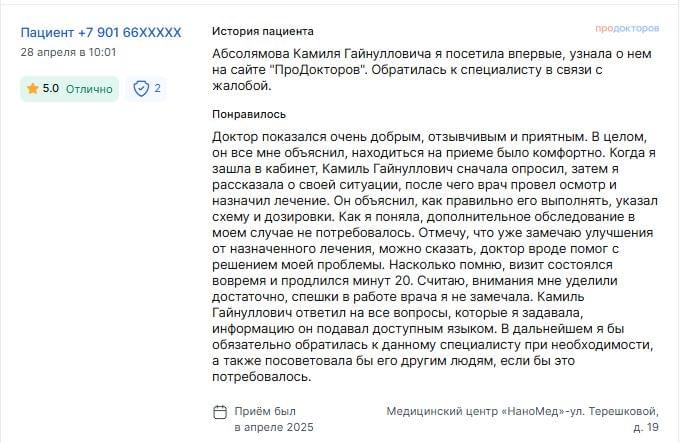This screenshot has width=680, height=443.
Task: Click the Отлично rating label
Action: tap(89, 89)
